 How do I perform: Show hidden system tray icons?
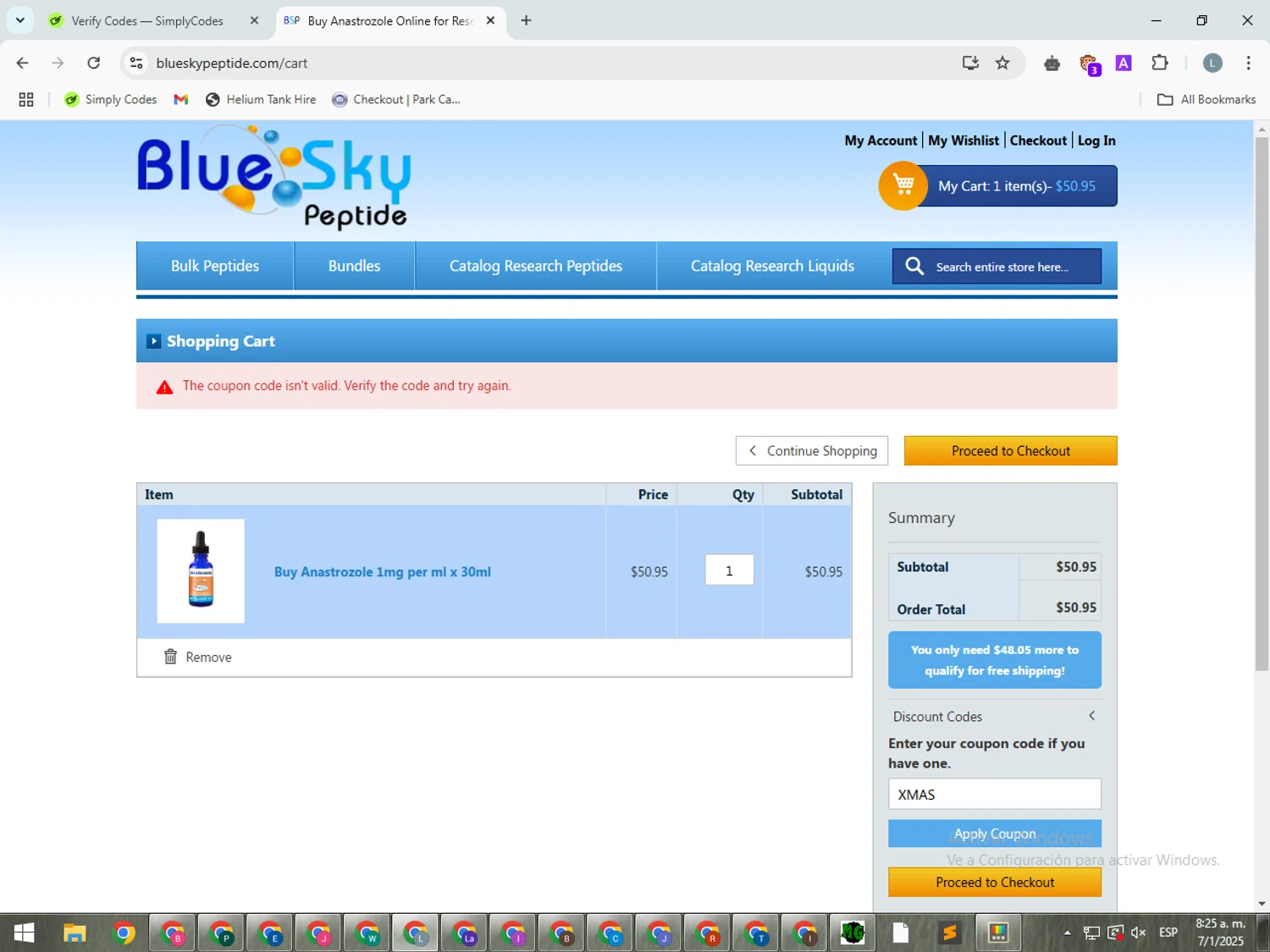tap(1067, 933)
